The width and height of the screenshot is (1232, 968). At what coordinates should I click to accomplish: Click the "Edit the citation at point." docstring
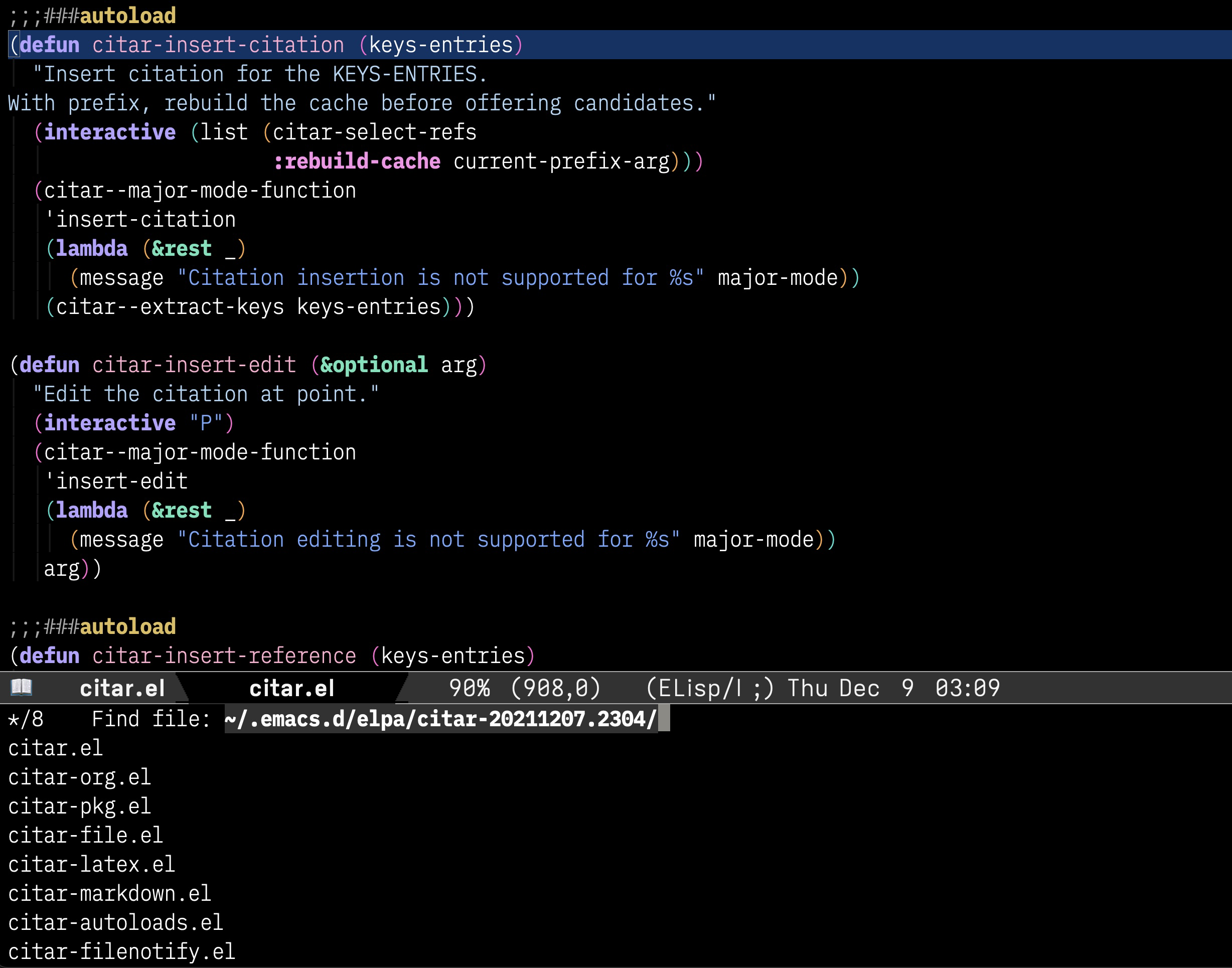click(x=206, y=394)
